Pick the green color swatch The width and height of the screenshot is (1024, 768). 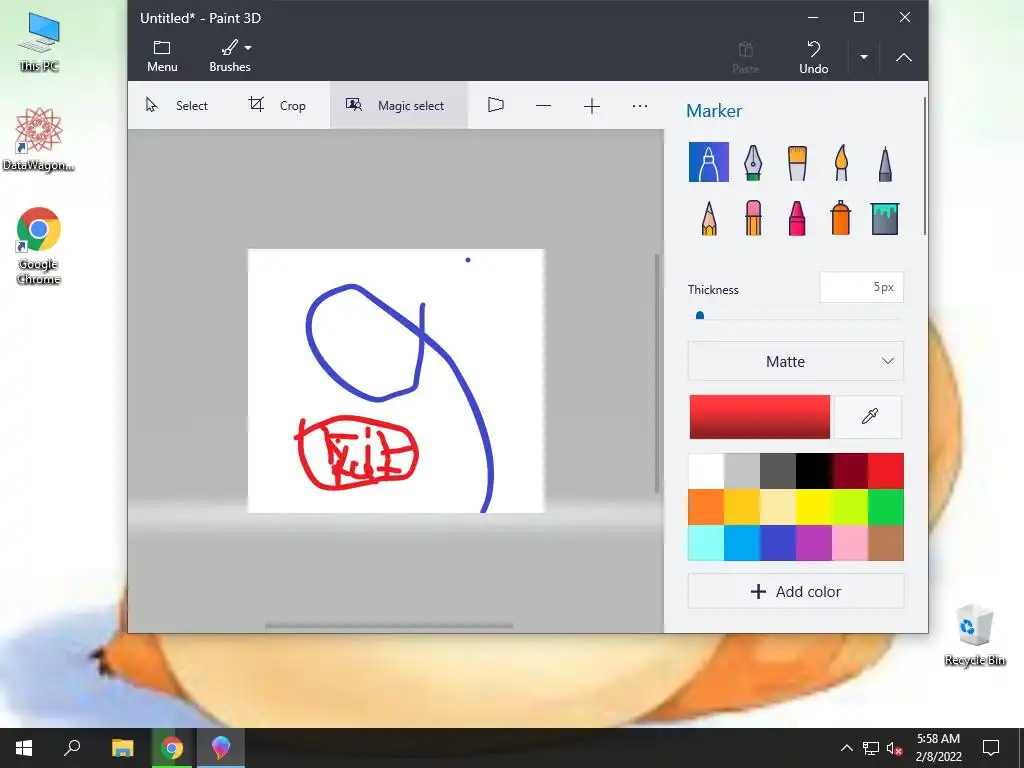pyautogui.click(x=886, y=507)
